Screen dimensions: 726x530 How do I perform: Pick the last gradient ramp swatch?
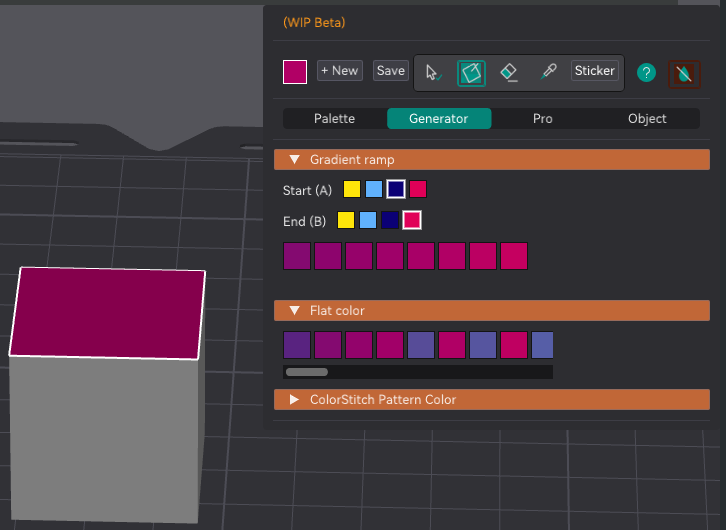[x=514, y=256]
